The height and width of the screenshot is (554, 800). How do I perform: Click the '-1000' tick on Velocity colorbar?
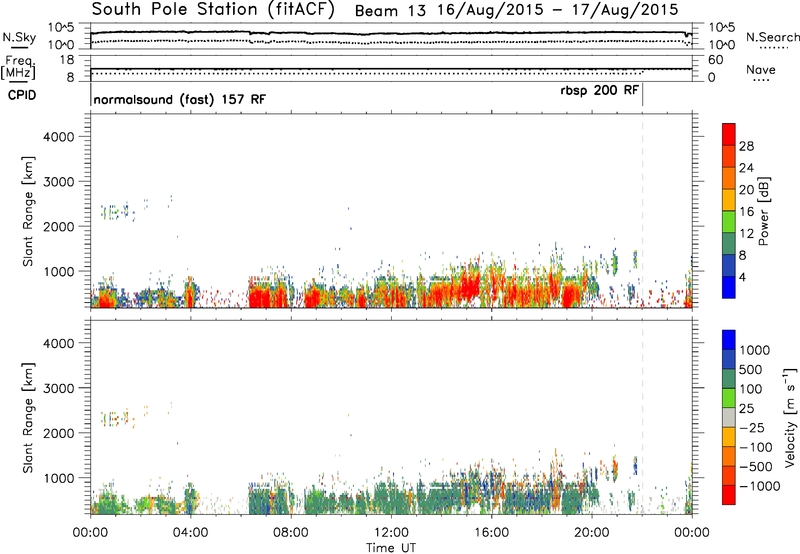coord(760,486)
